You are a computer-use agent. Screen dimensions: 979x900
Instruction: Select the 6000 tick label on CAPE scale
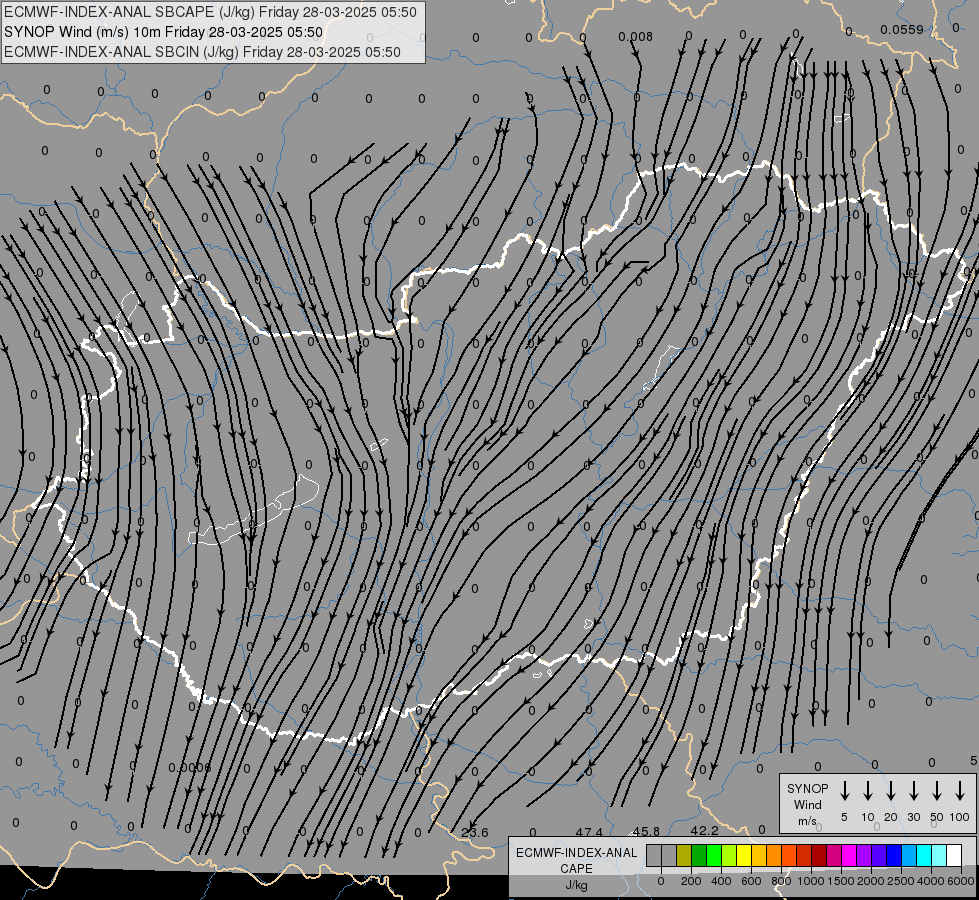961,881
